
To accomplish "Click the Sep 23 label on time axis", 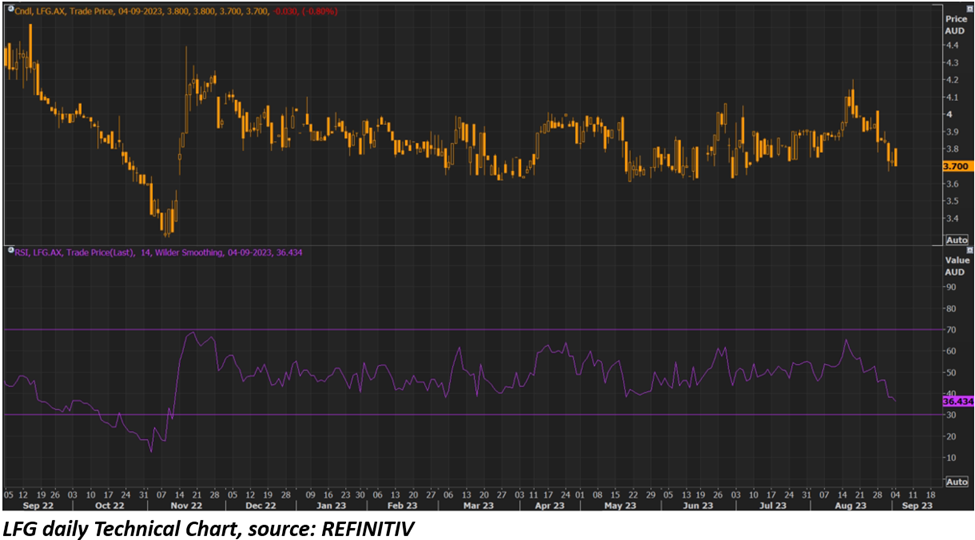I will click(919, 506).
